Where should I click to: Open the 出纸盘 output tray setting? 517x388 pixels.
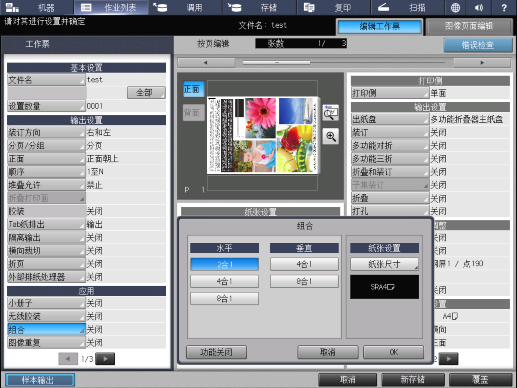pos(390,119)
